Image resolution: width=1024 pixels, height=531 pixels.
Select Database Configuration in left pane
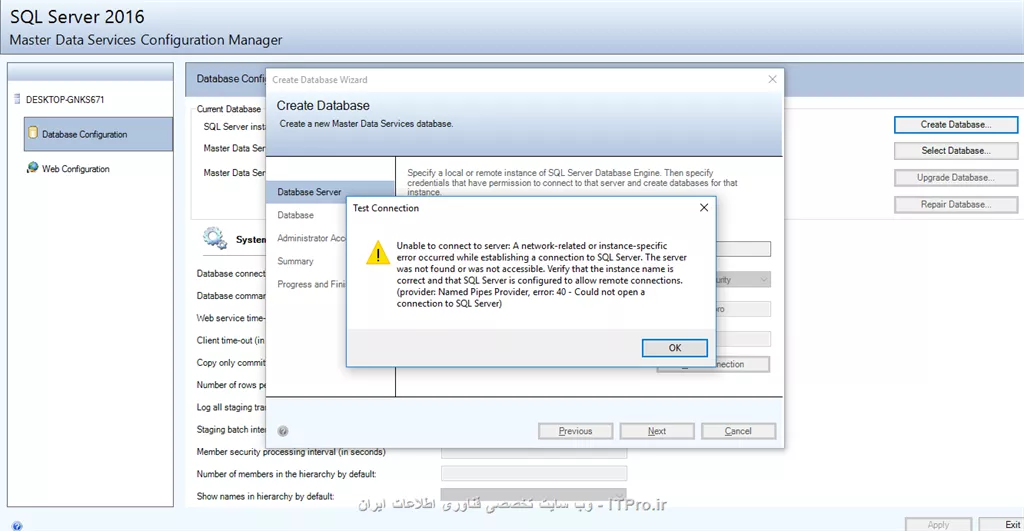coord(99,134)
